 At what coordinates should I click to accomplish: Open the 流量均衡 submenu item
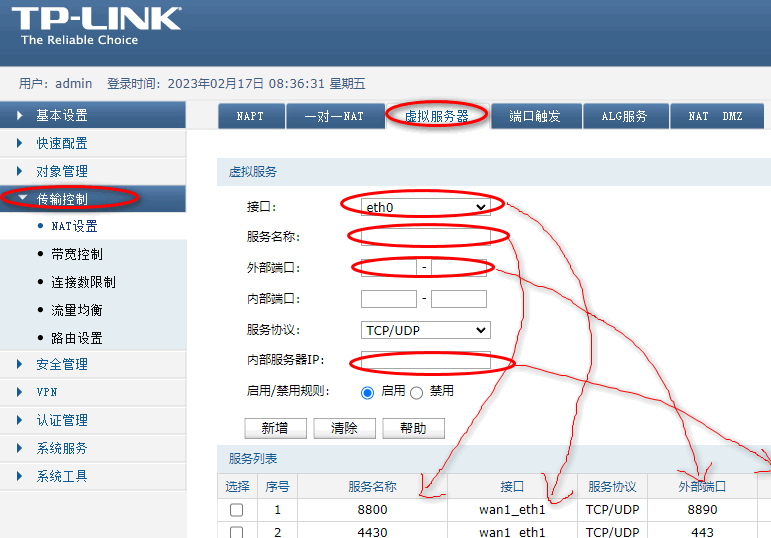pos(76,310)
